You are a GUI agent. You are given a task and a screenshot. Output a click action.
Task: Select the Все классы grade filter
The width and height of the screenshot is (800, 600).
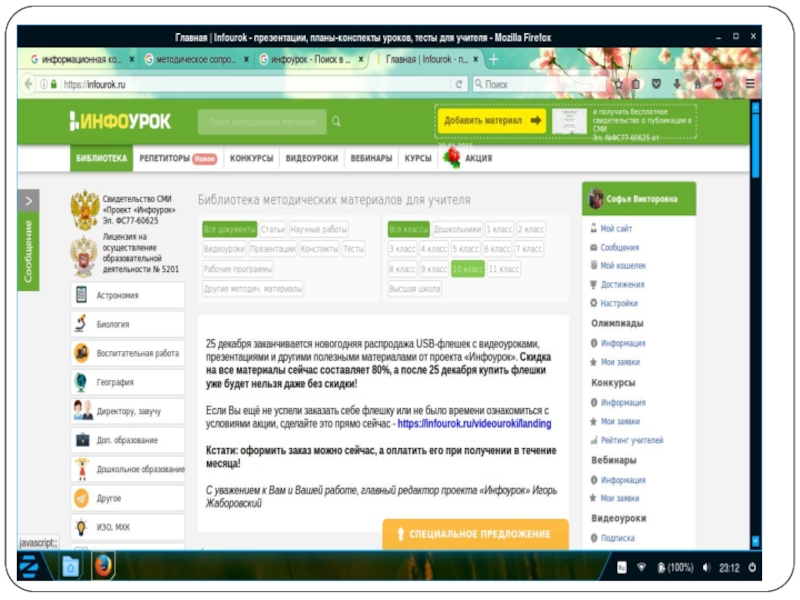click(x=409, y=230)
